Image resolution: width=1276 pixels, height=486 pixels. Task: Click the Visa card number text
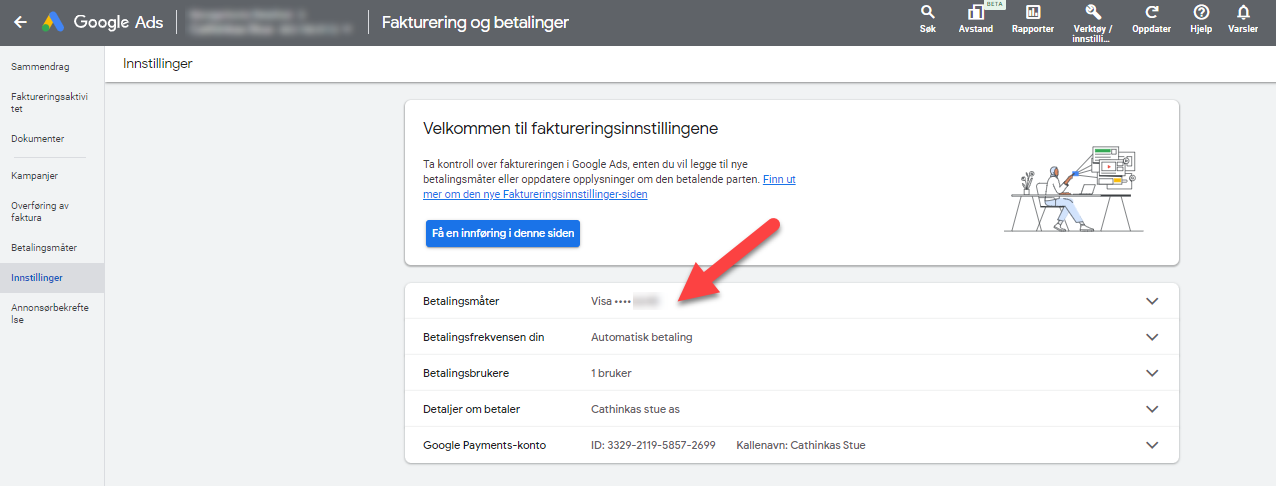(x=626, y=301)
